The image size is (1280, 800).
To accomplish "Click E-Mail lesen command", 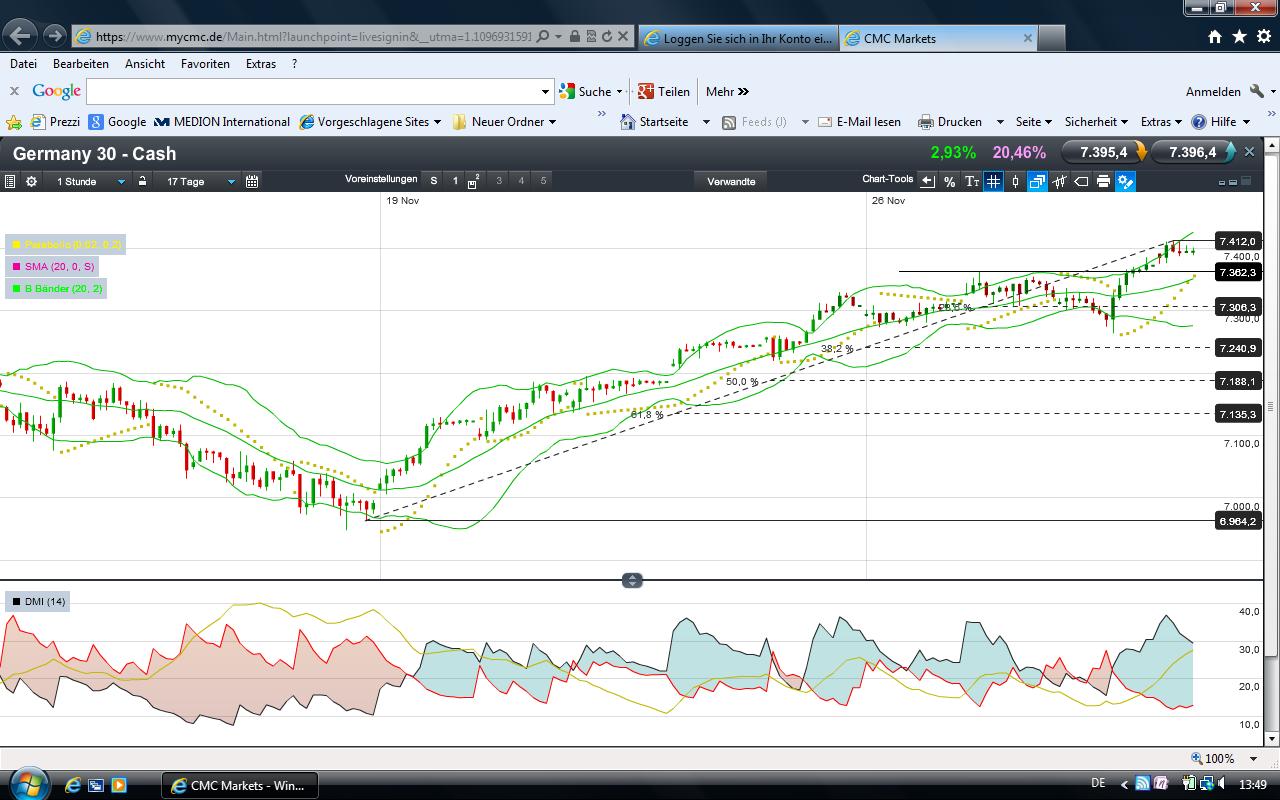I will (859, 121).
